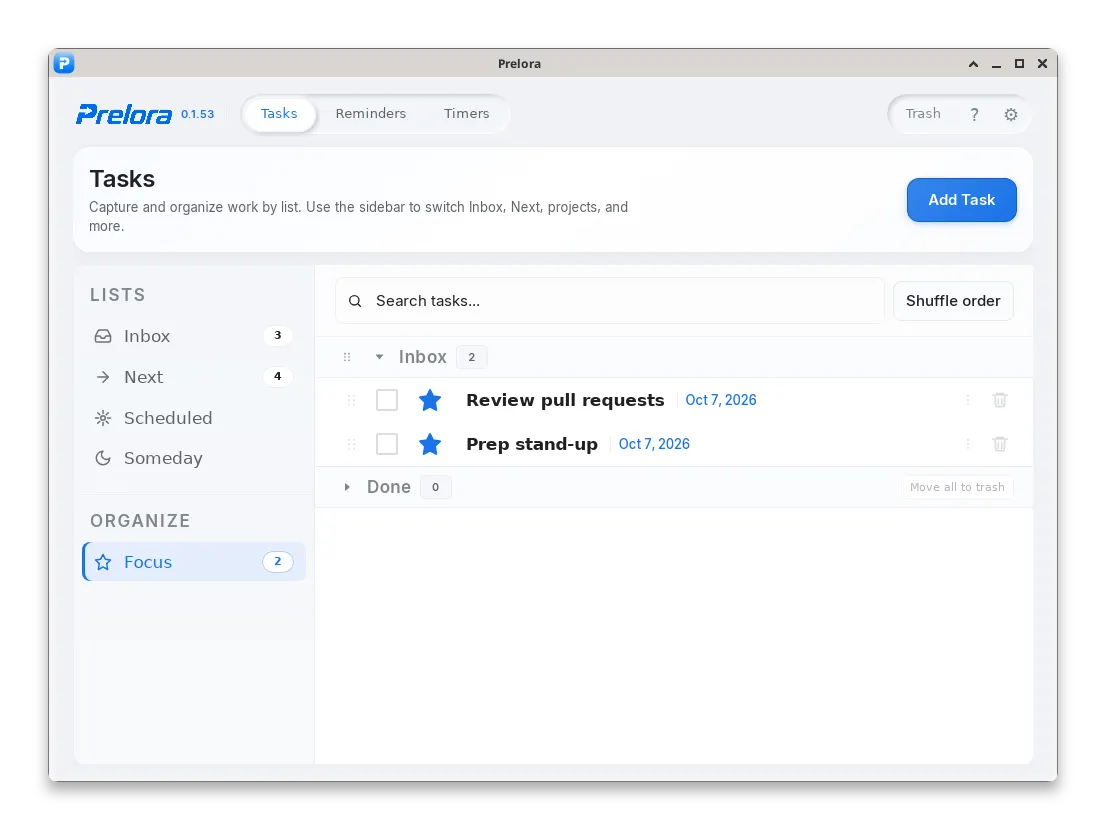The height and width of the screenshot is (830, 1106).
Task: Grab the drag handle of Prep stand-up
Action: (x=351, y=444)
